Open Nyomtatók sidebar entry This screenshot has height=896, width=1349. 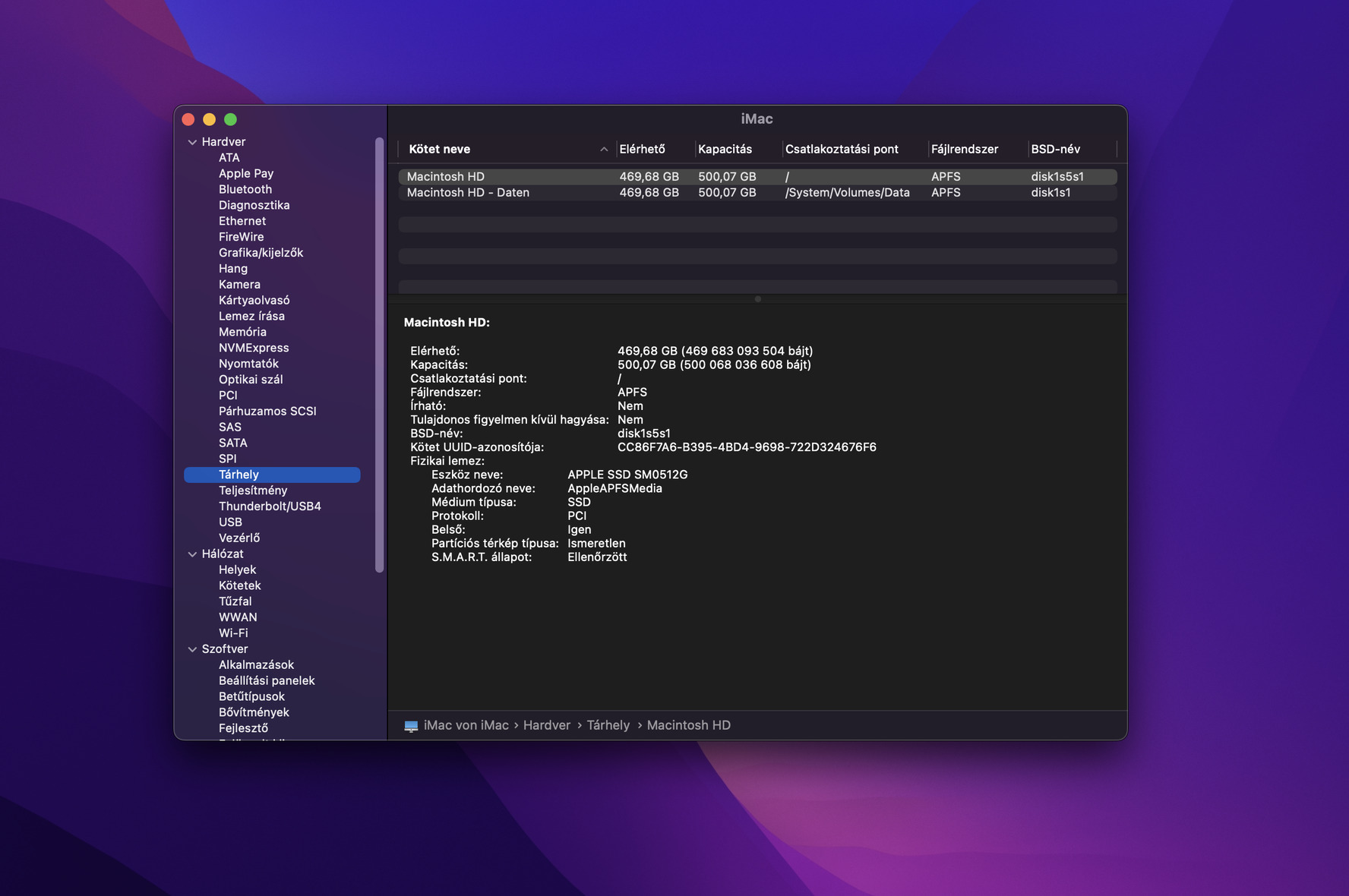249,364
